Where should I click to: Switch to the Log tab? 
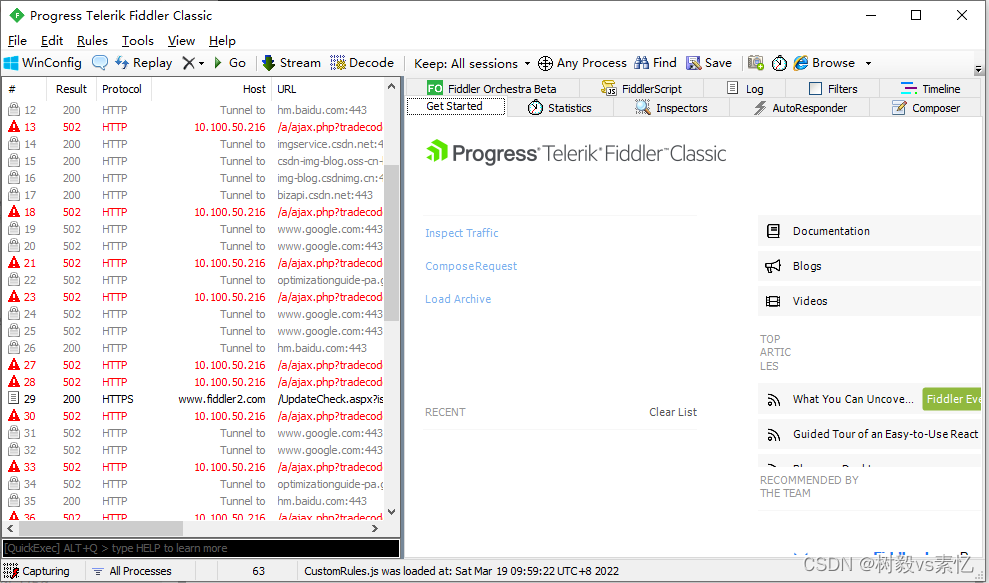coord(745,88)
